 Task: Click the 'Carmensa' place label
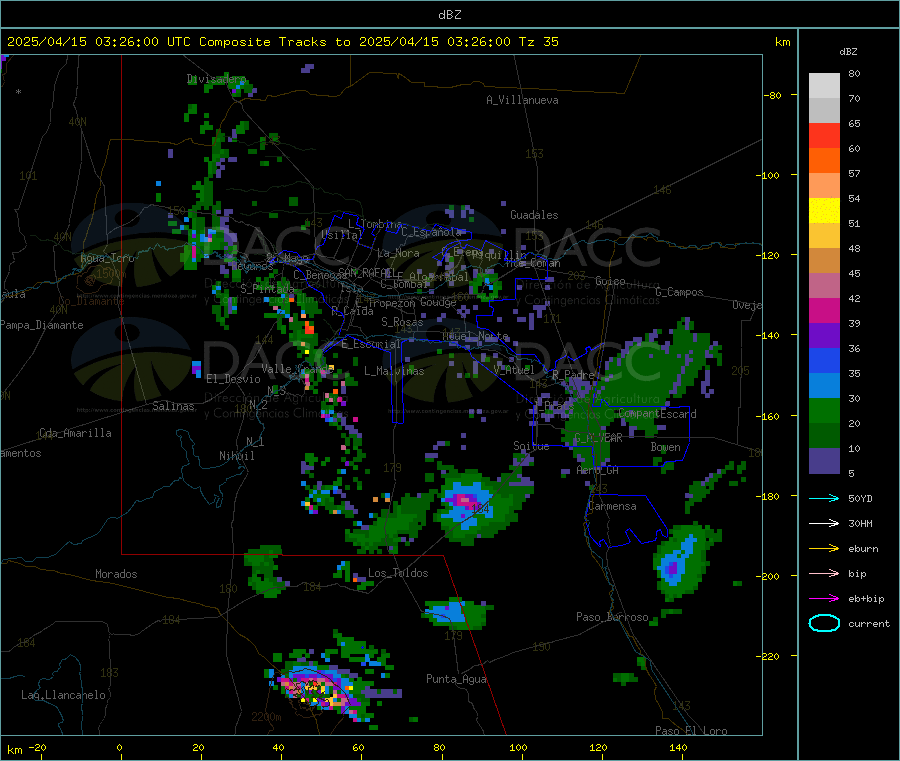612,506
